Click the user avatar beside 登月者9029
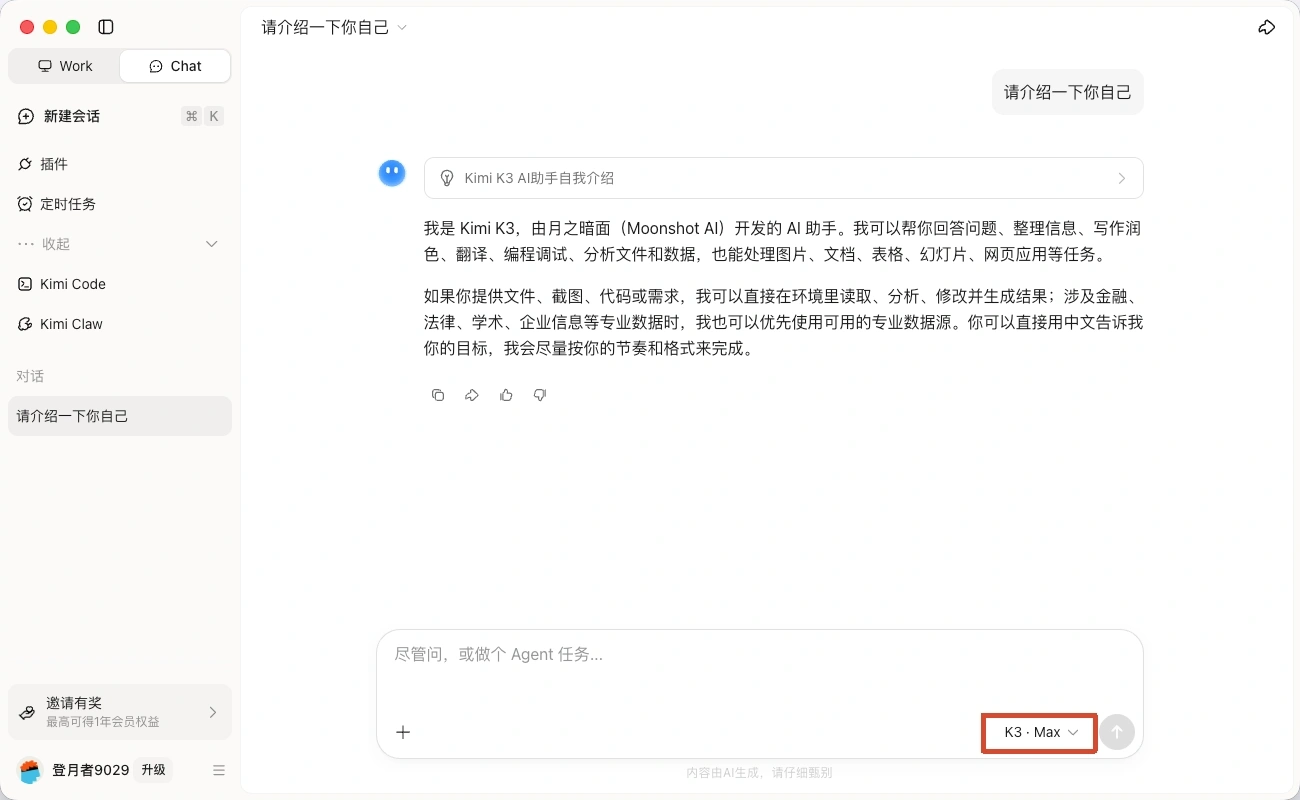The height and width of the screenshot is (800, 1300). pos(31,770)
